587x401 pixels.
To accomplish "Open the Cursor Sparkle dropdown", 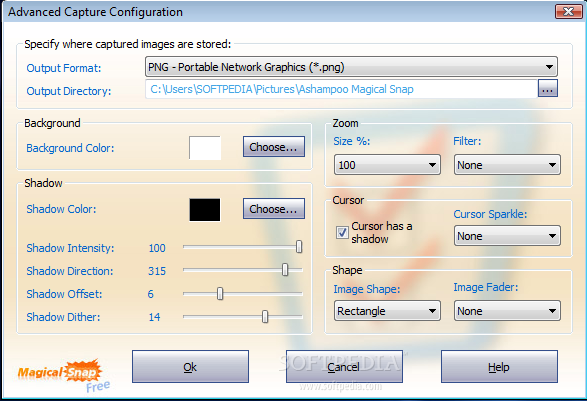I will (x=507, y=236).
